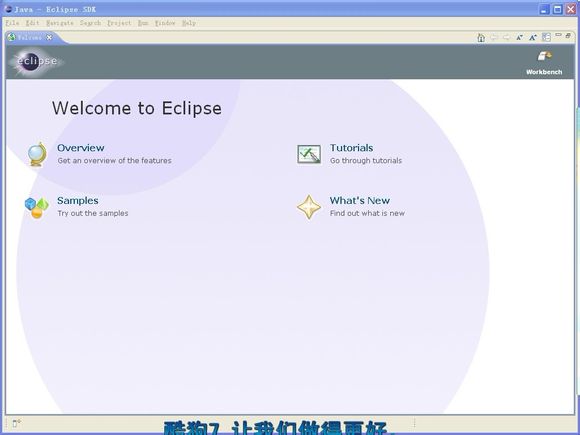Restore the Welcome view panel
580x435 pixels.
pos(568,36)
